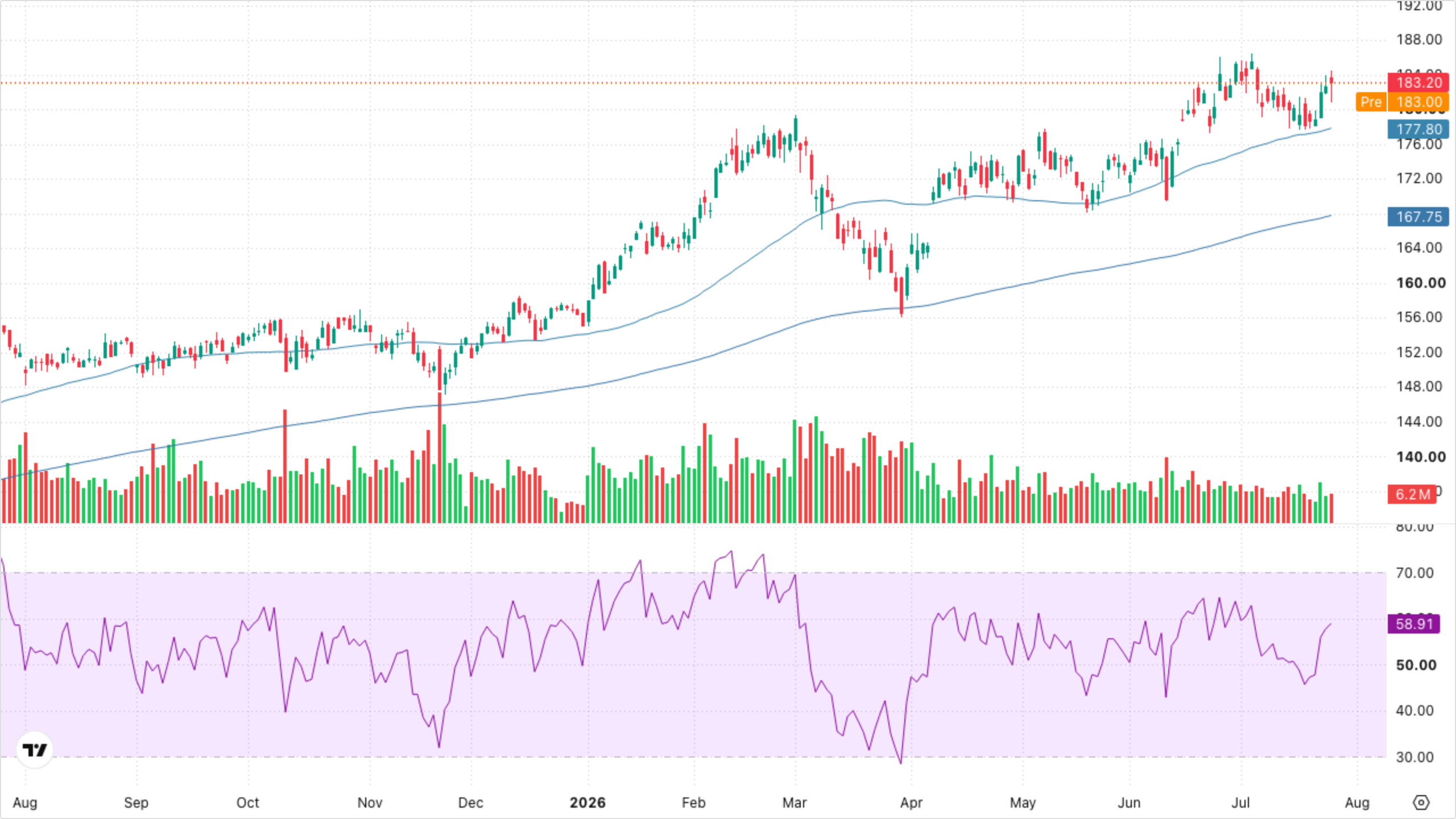1456x819 pixels.
Task: Click the Jul time axis label
Action: coord(1240,803)
